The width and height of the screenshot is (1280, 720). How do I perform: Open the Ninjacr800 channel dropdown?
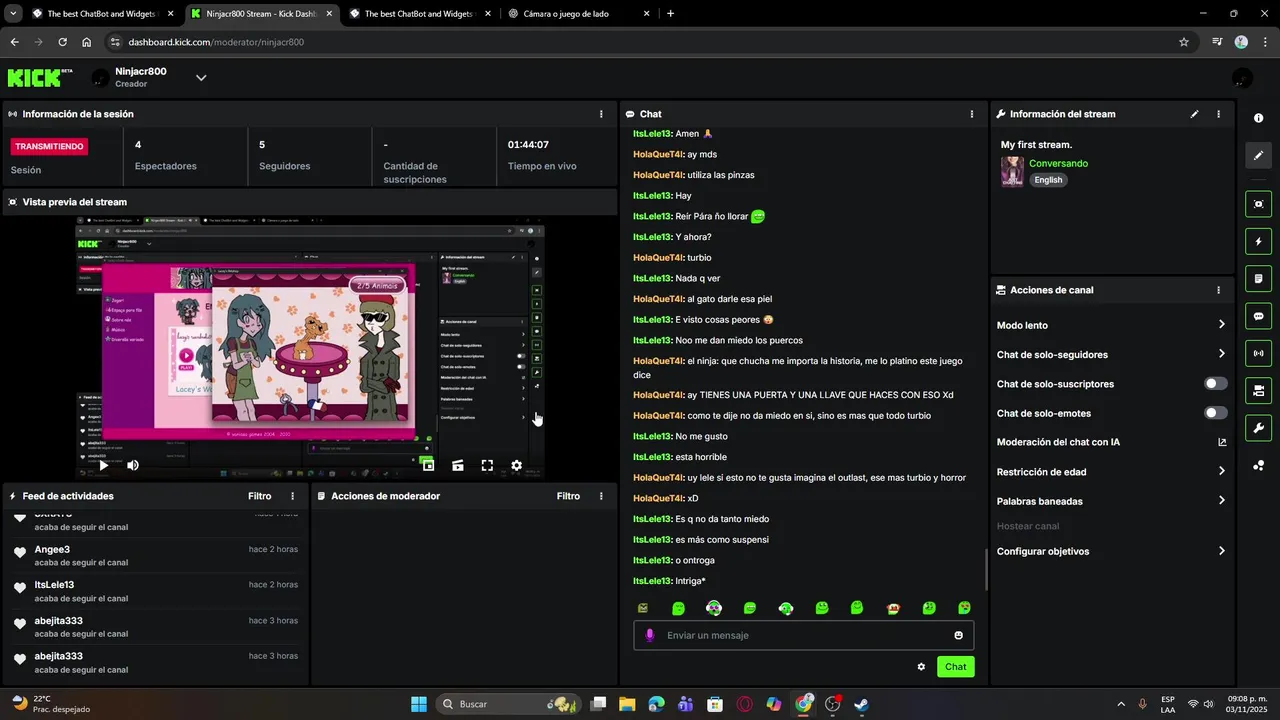click(x=201, y=78)
